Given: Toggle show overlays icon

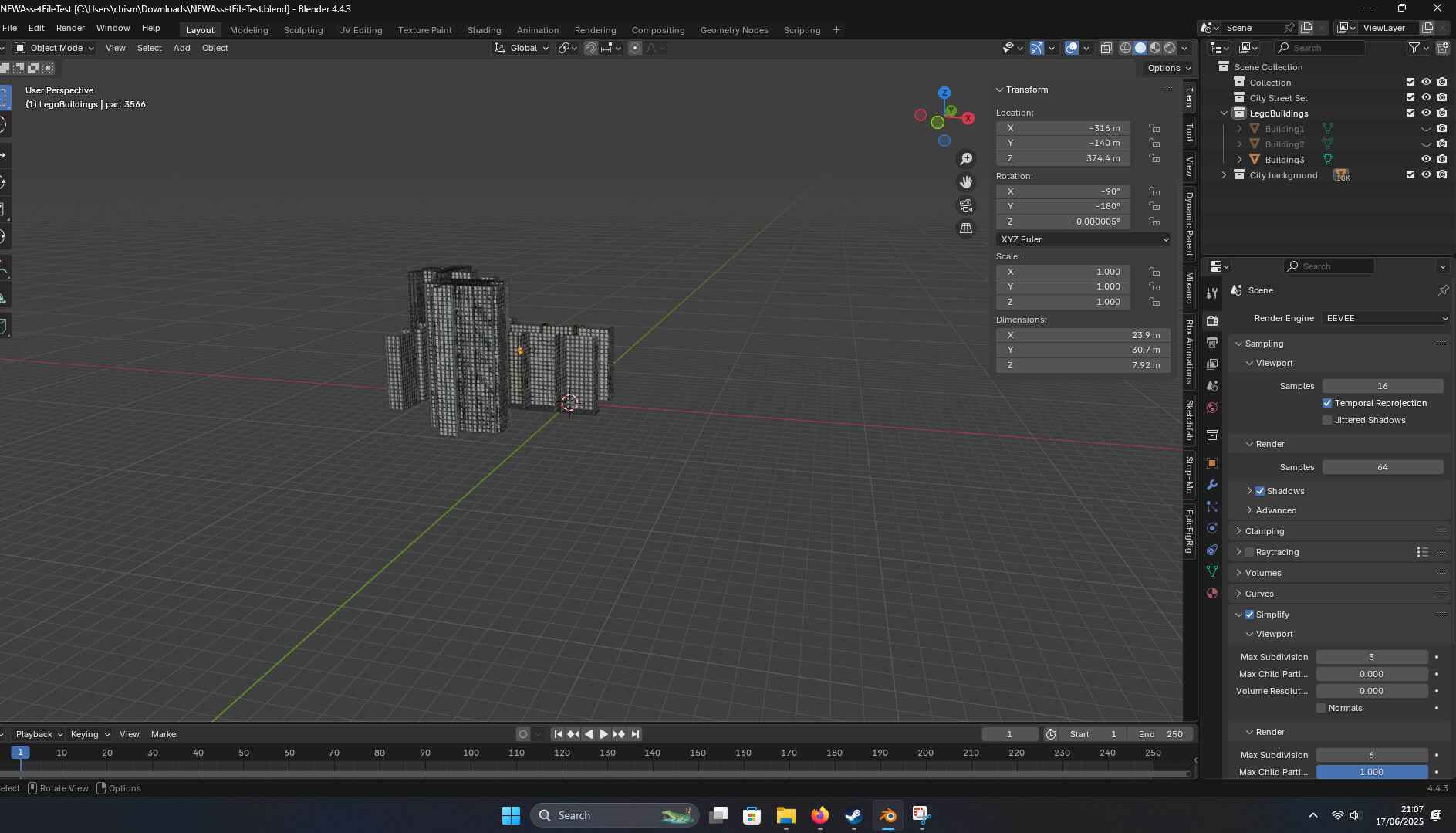Looking at the screenshot, I should [x=1072, y=48].
